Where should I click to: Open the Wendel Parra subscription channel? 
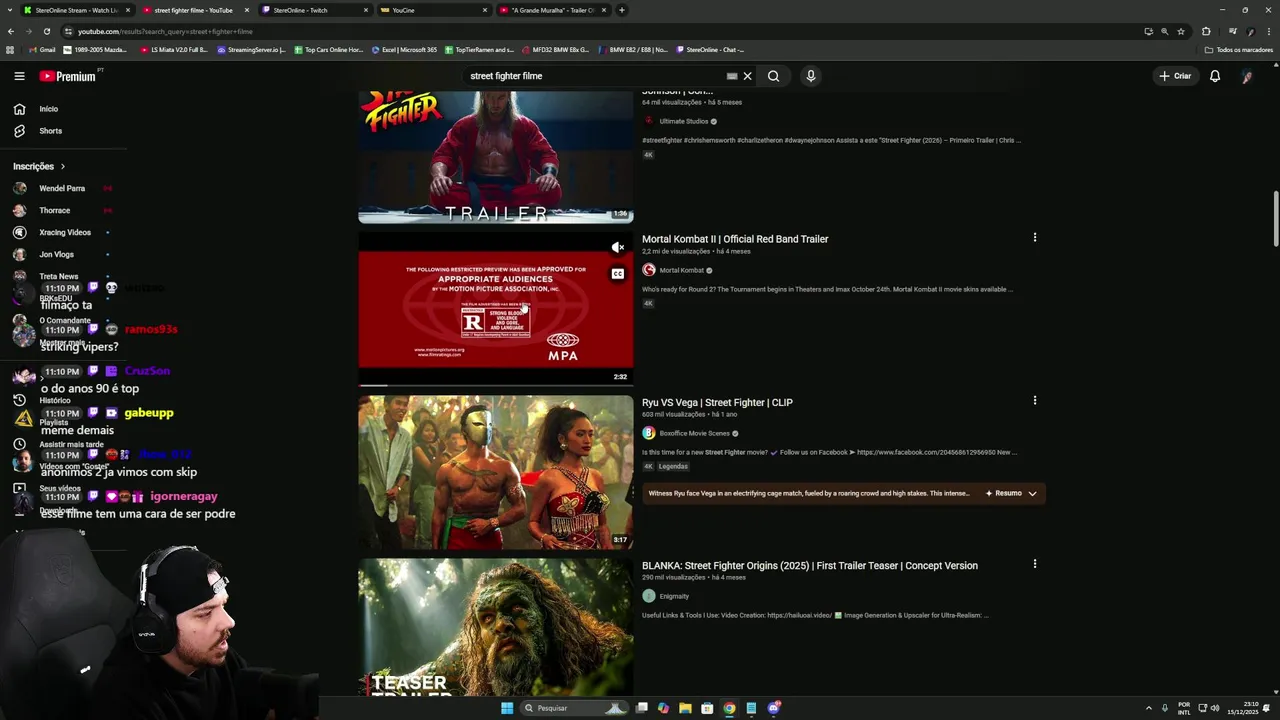tap(63, 188)
